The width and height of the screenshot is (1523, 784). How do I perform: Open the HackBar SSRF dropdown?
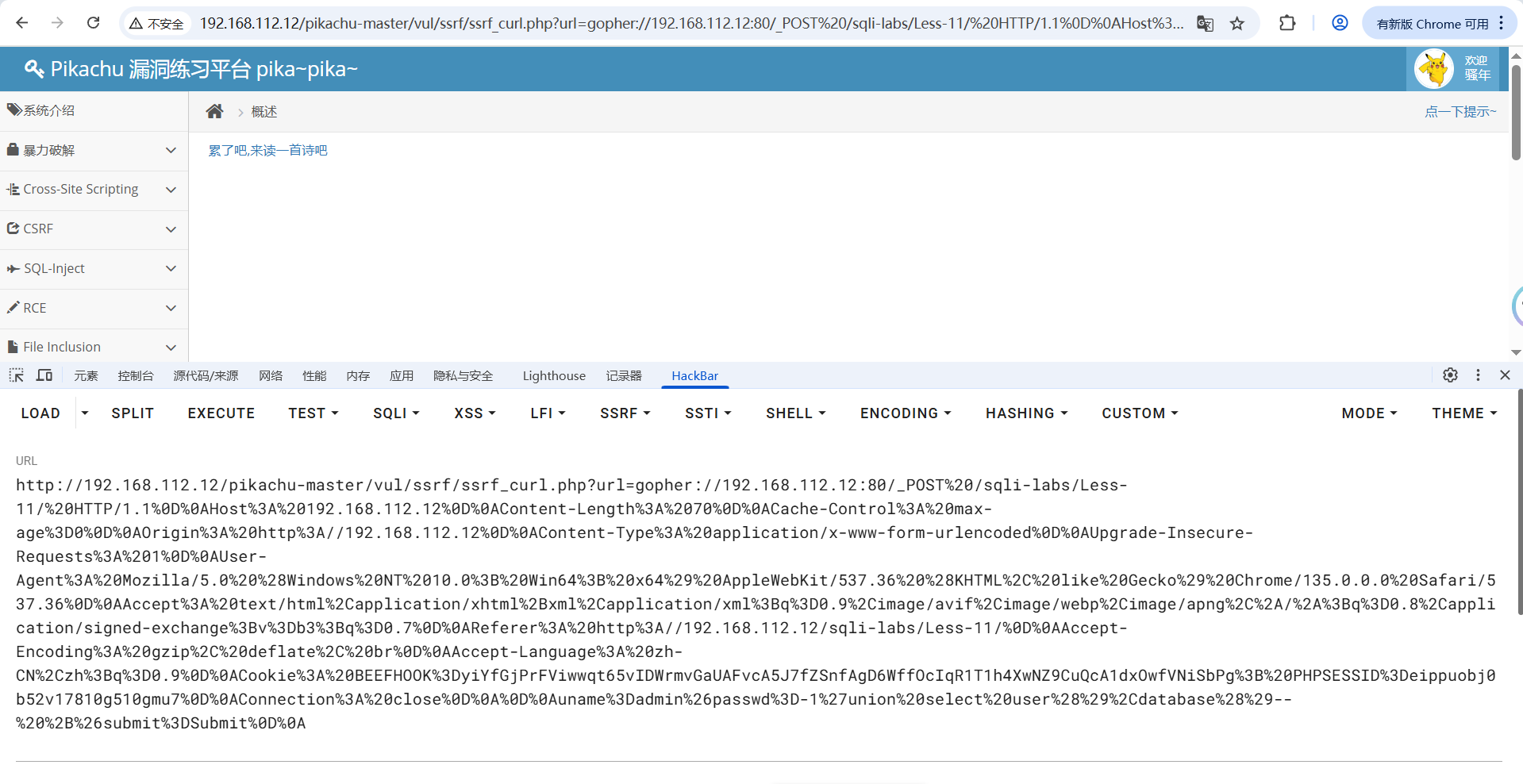(625, 413)
